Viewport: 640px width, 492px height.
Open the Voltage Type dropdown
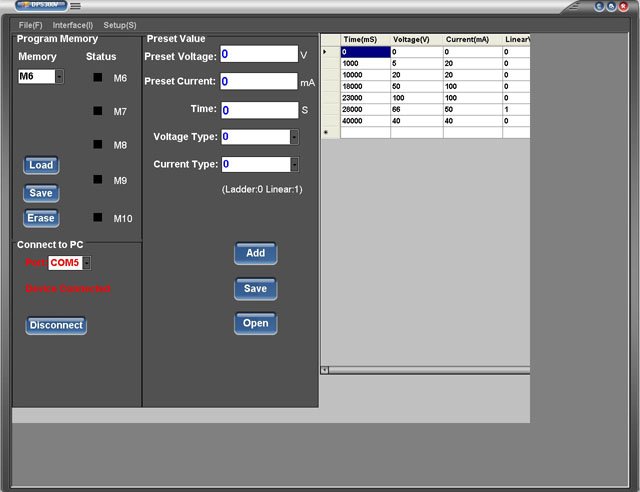pos(294,137)
